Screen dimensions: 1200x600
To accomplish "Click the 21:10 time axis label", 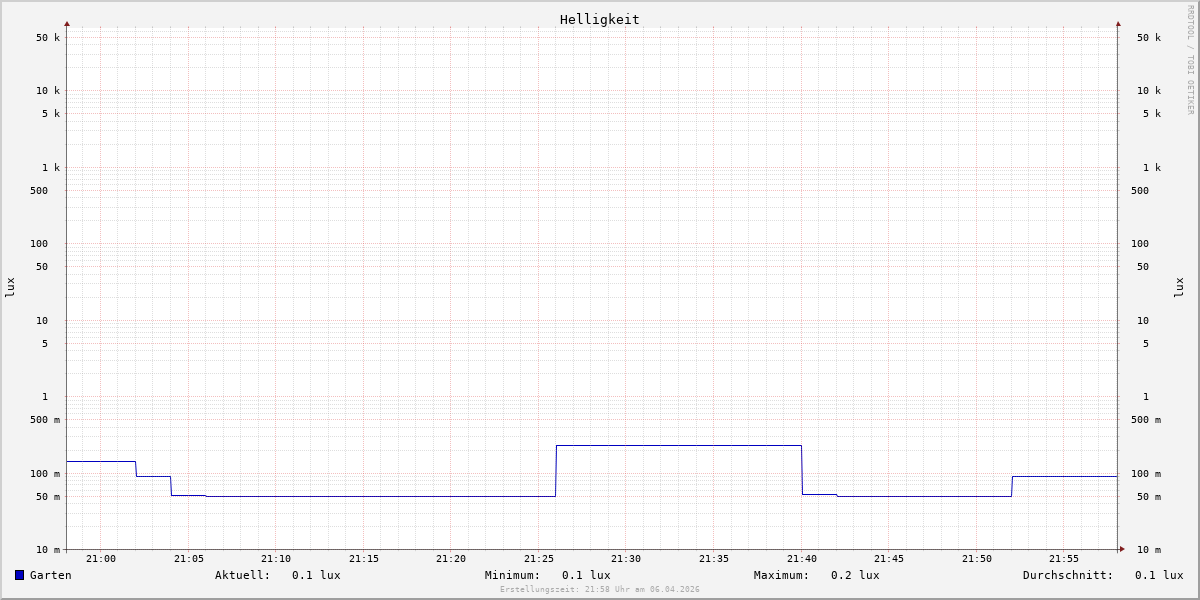I will 276,559.
